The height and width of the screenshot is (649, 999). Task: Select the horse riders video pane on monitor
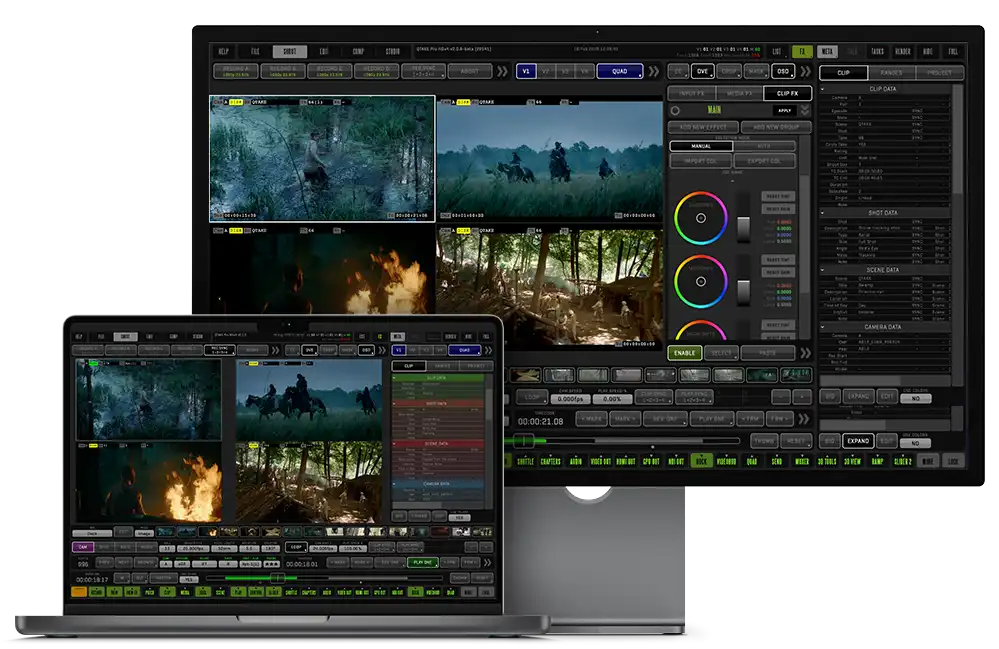pyautogui.click(x=549, y=158)
